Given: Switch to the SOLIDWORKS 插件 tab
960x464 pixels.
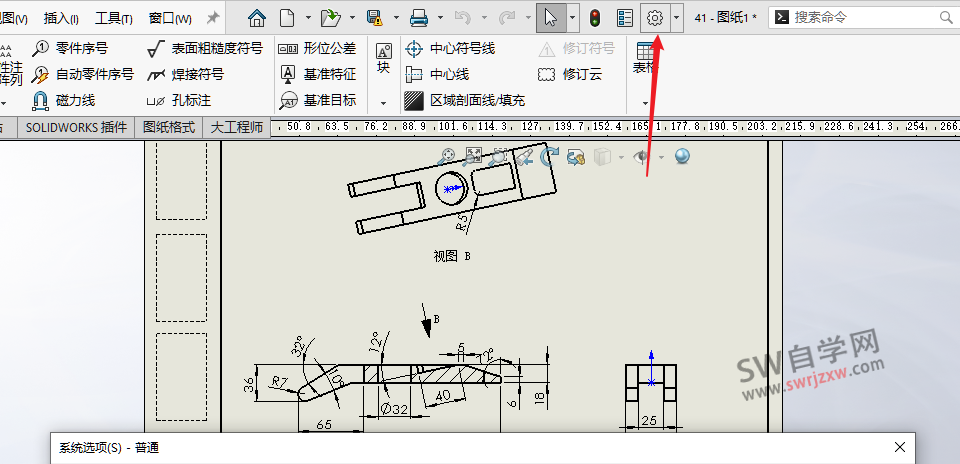Looking at the screenshot, I should coord(76,127).
